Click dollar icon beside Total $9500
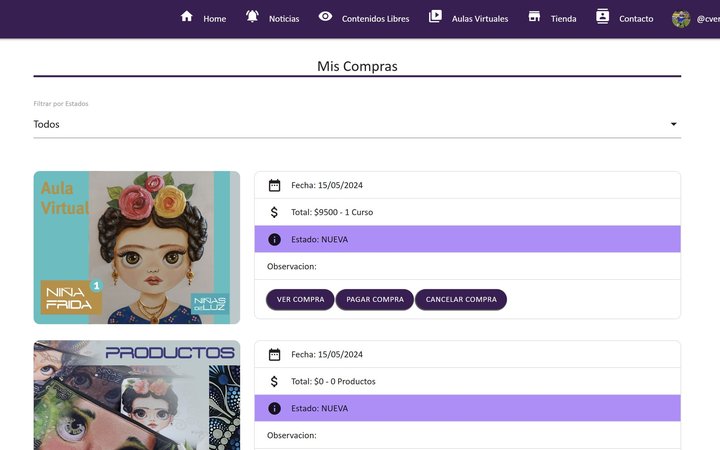Viewport: 720px width, 450px height. click(274, 212)
